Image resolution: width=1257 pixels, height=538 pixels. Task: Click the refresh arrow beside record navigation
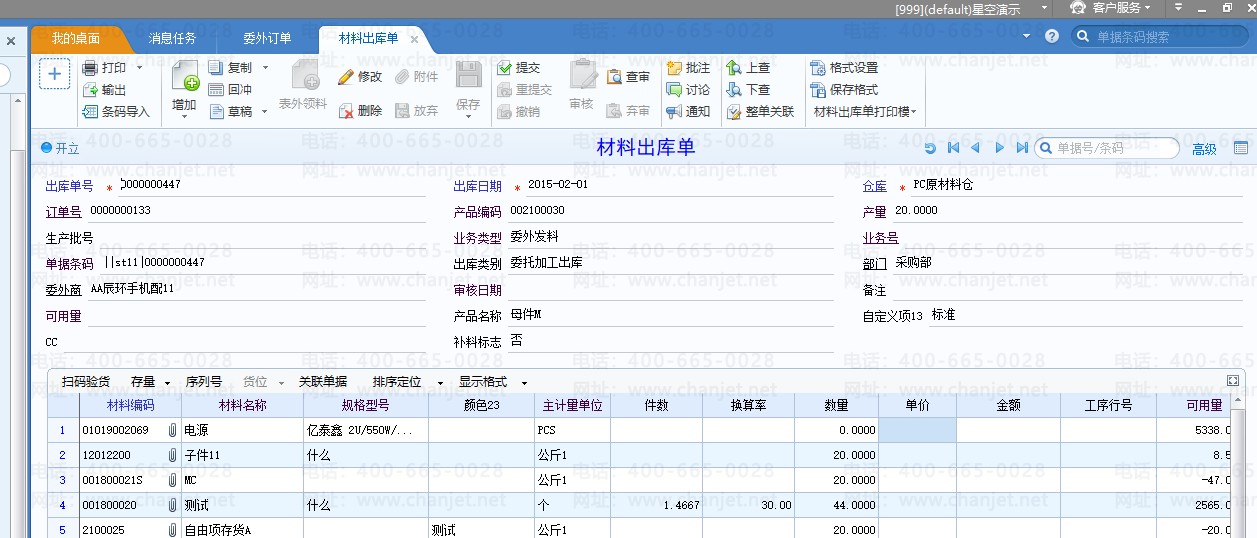[930, 148]
